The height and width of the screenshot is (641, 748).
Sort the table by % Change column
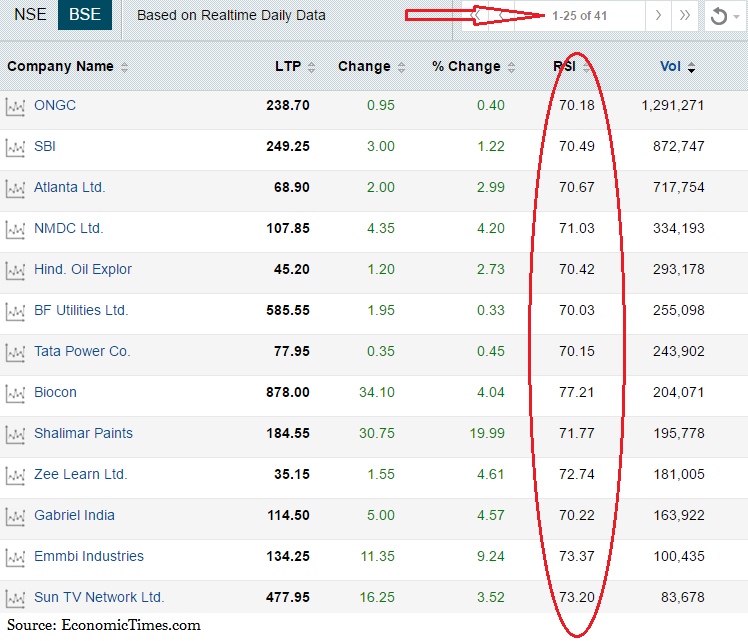pos(473,66)
